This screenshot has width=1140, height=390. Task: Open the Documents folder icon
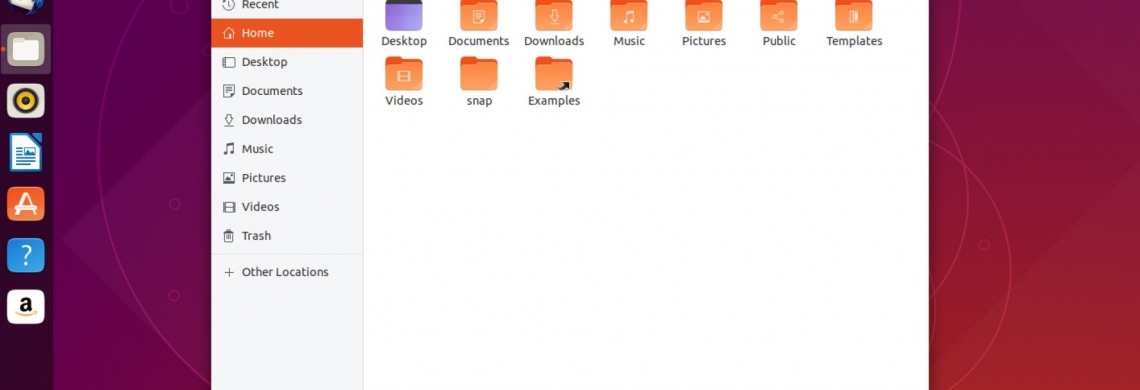478,16
